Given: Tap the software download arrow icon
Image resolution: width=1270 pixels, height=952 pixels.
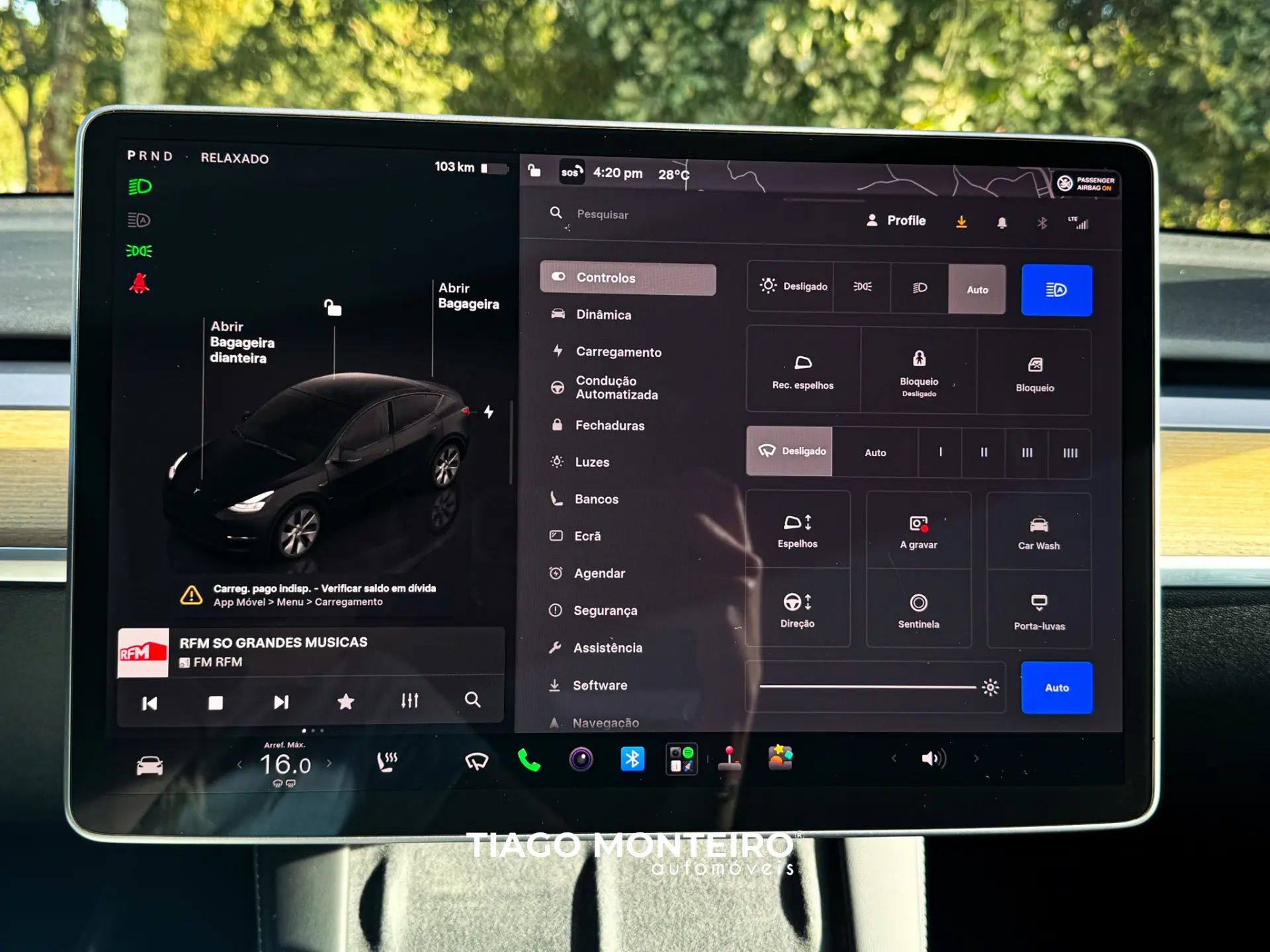Looking at the screenshot, I should (961, 222).
